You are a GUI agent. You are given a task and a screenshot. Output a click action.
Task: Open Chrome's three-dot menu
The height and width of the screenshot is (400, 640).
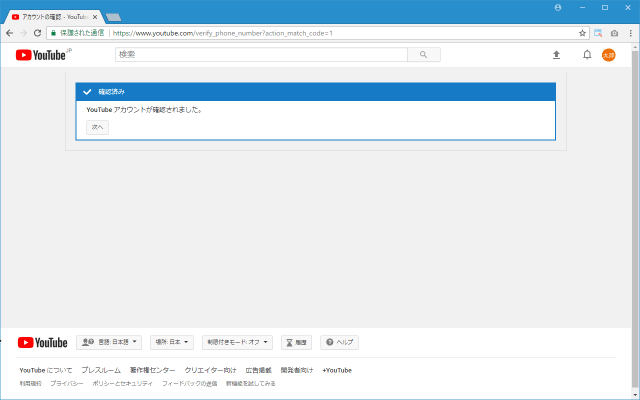(x=630, y=33)
